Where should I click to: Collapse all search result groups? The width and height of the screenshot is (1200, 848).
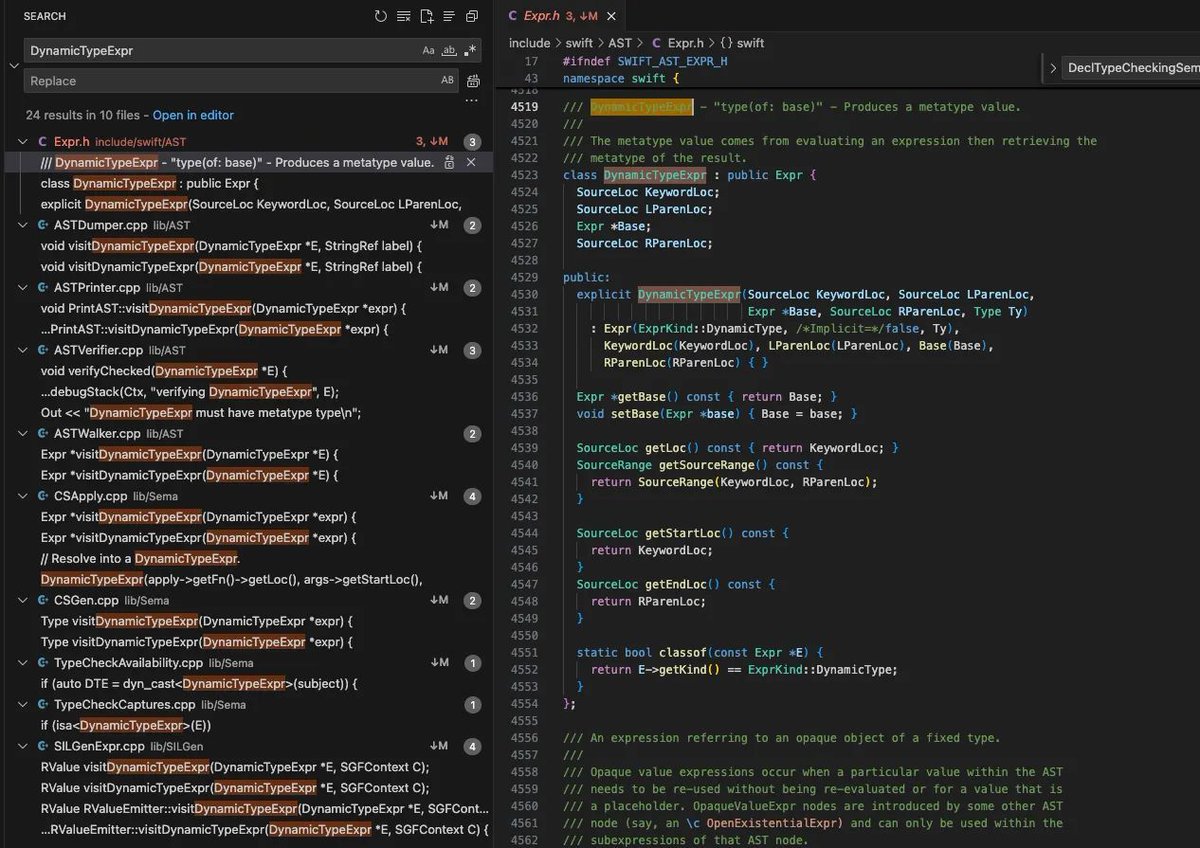[x=472, y=16]
